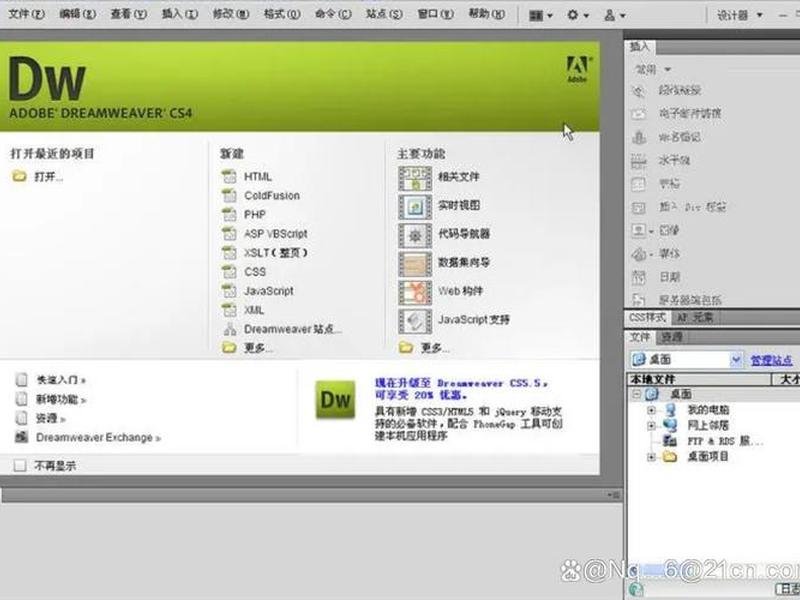800x600 pixels.
Task: Expand the 我的电脑 tree node
Action: (651, 410)
